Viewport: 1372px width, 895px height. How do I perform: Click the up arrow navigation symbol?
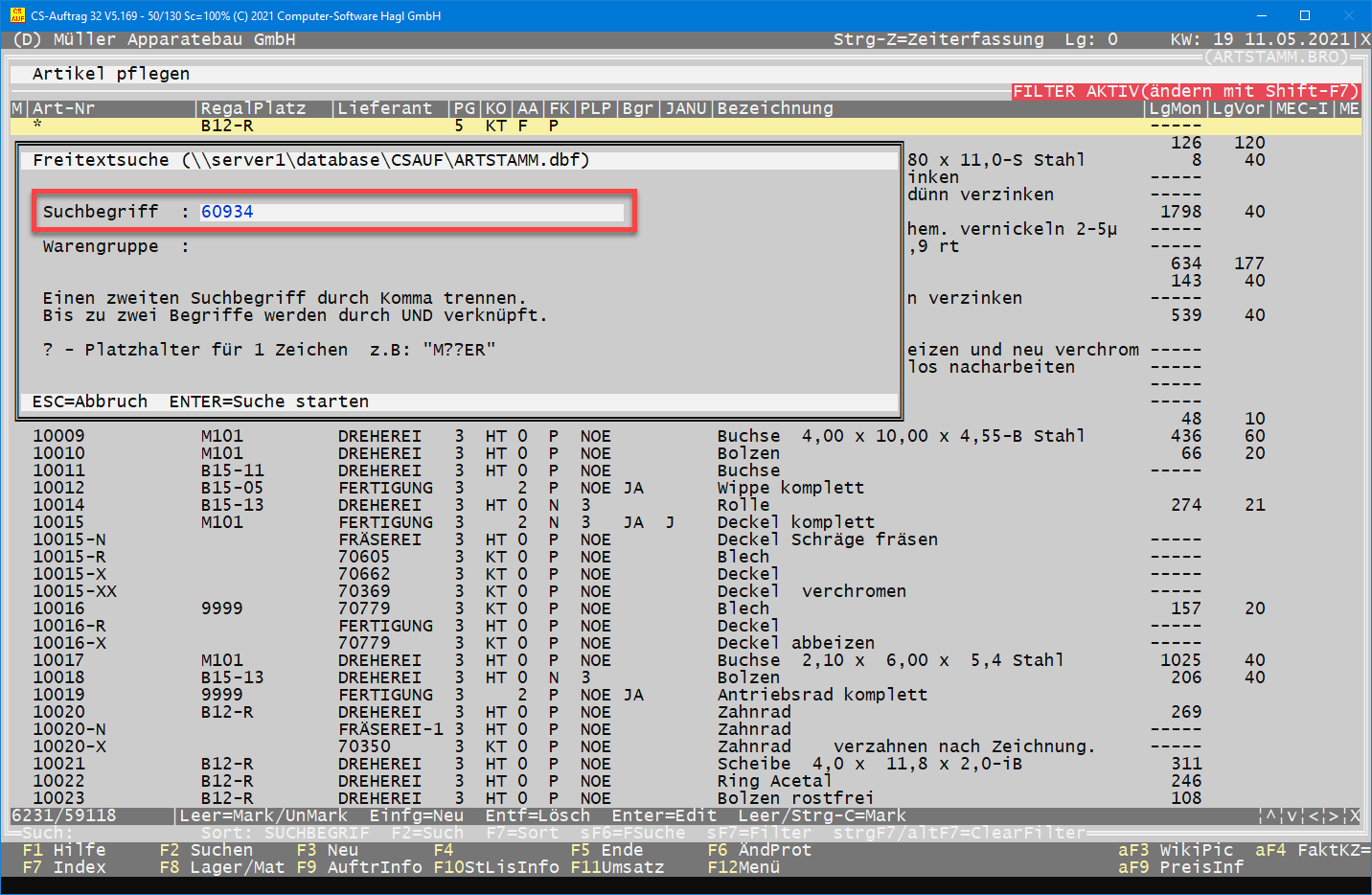click(1270, 815)
